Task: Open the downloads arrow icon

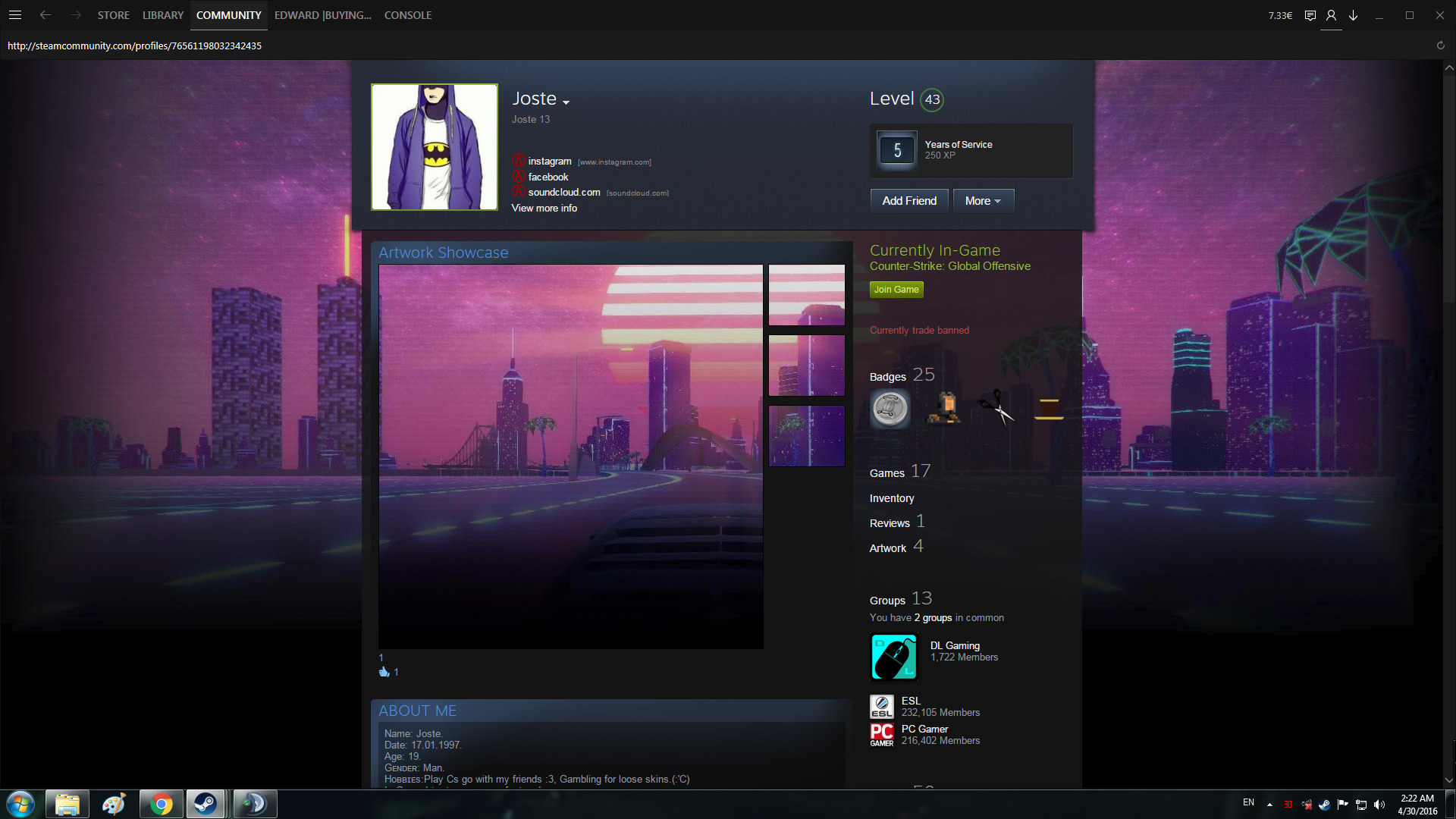Action: click(x=1354, y=15)
